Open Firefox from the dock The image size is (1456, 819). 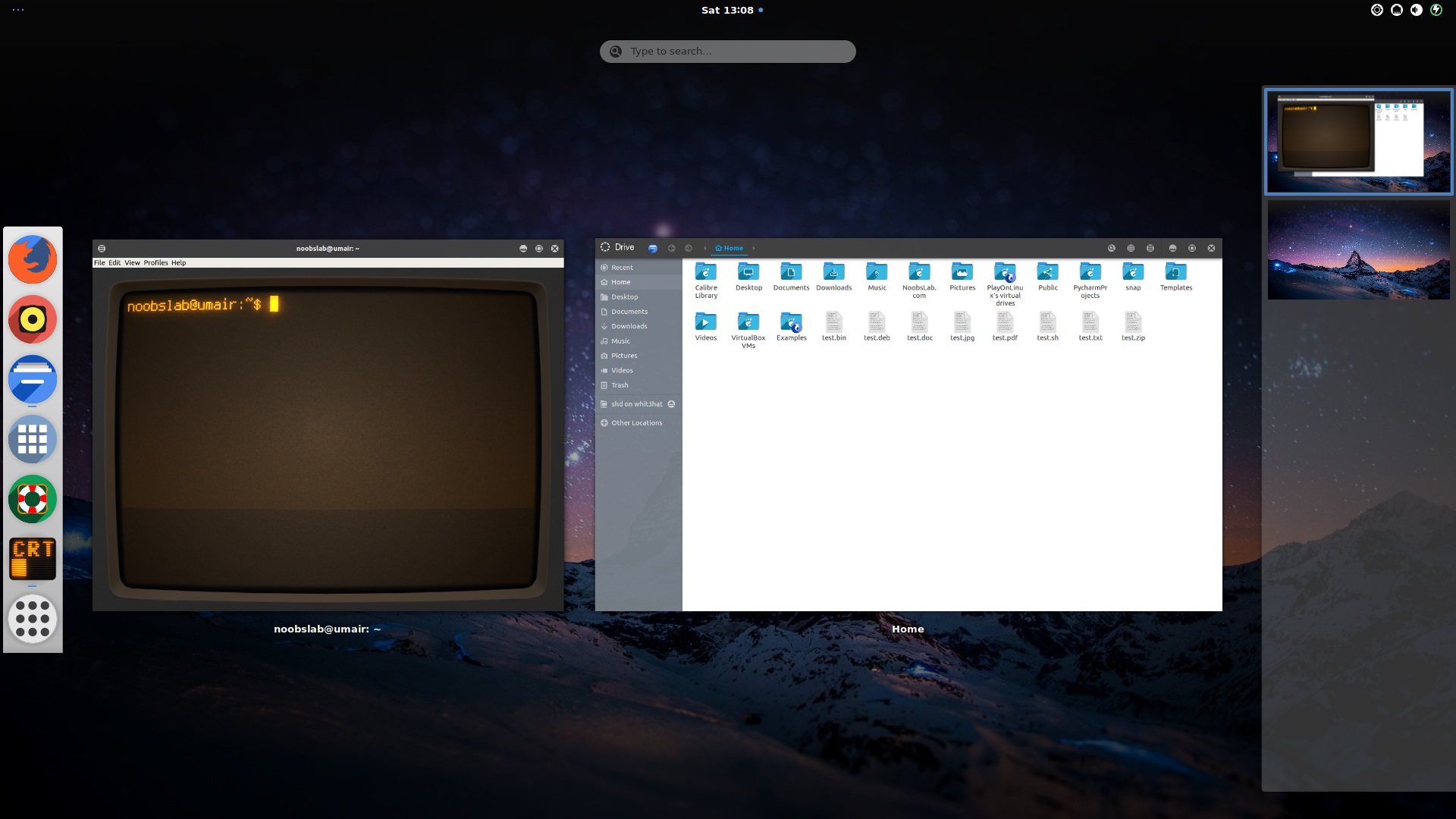pyautogui.click(x=33, y=259)
